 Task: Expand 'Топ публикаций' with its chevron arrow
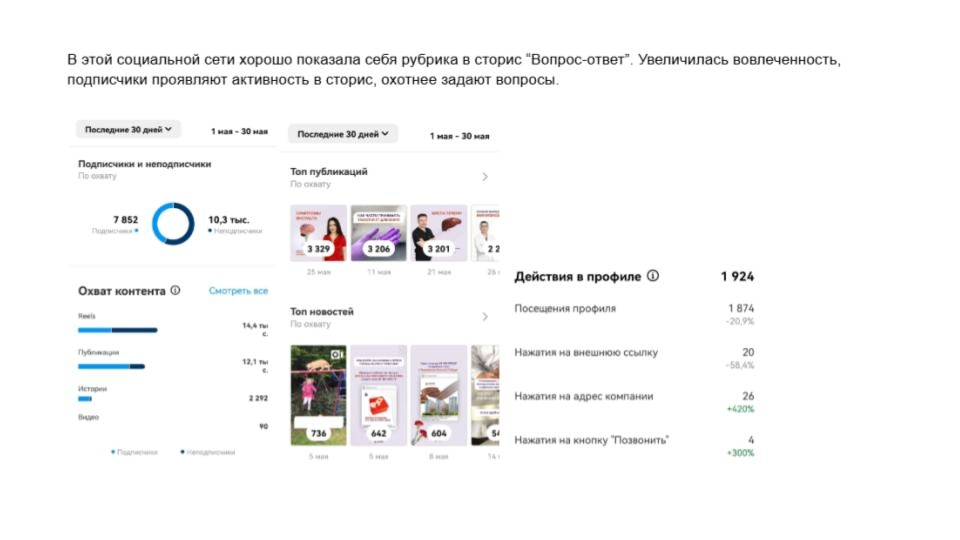[485, 177]
